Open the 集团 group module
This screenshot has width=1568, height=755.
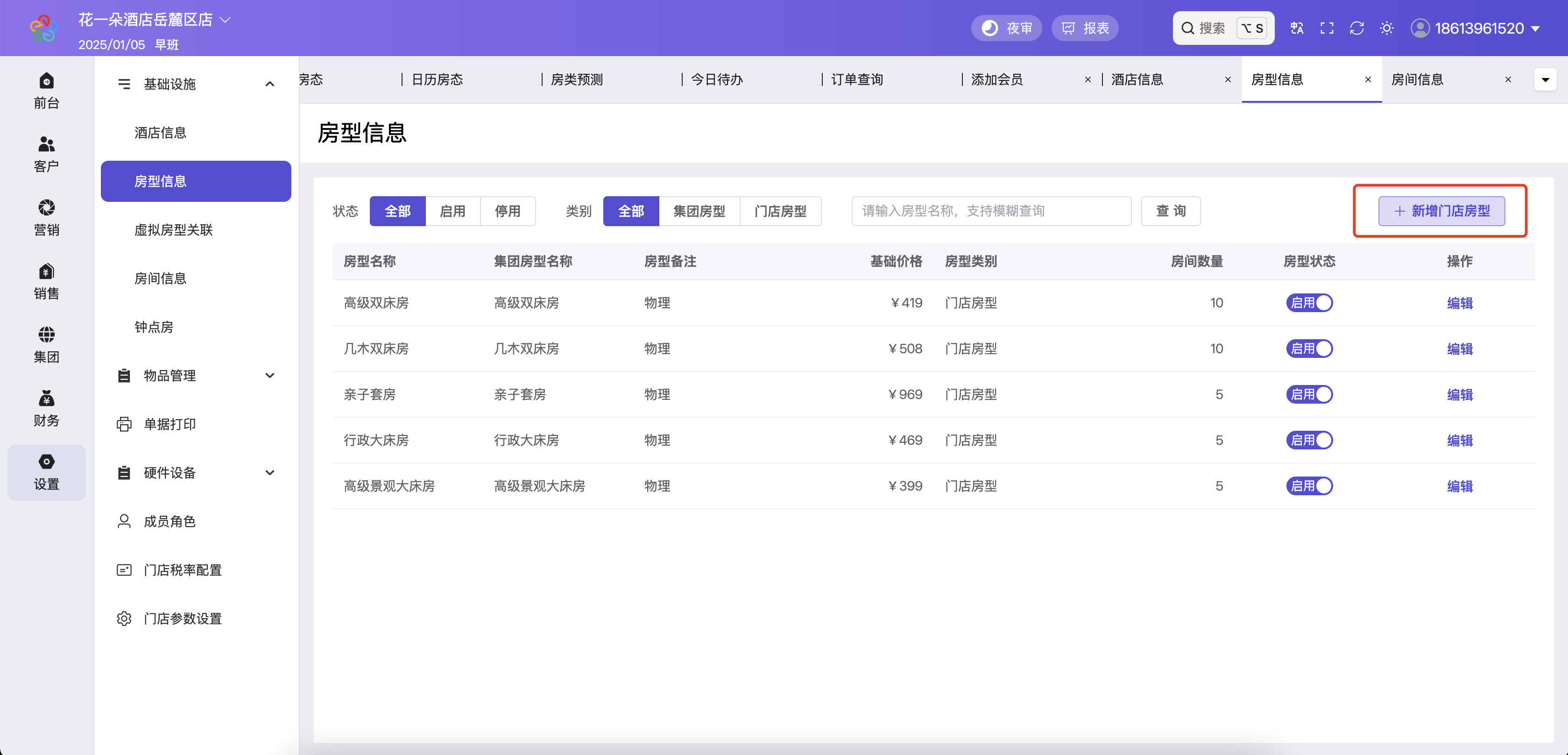pos(46,345)
